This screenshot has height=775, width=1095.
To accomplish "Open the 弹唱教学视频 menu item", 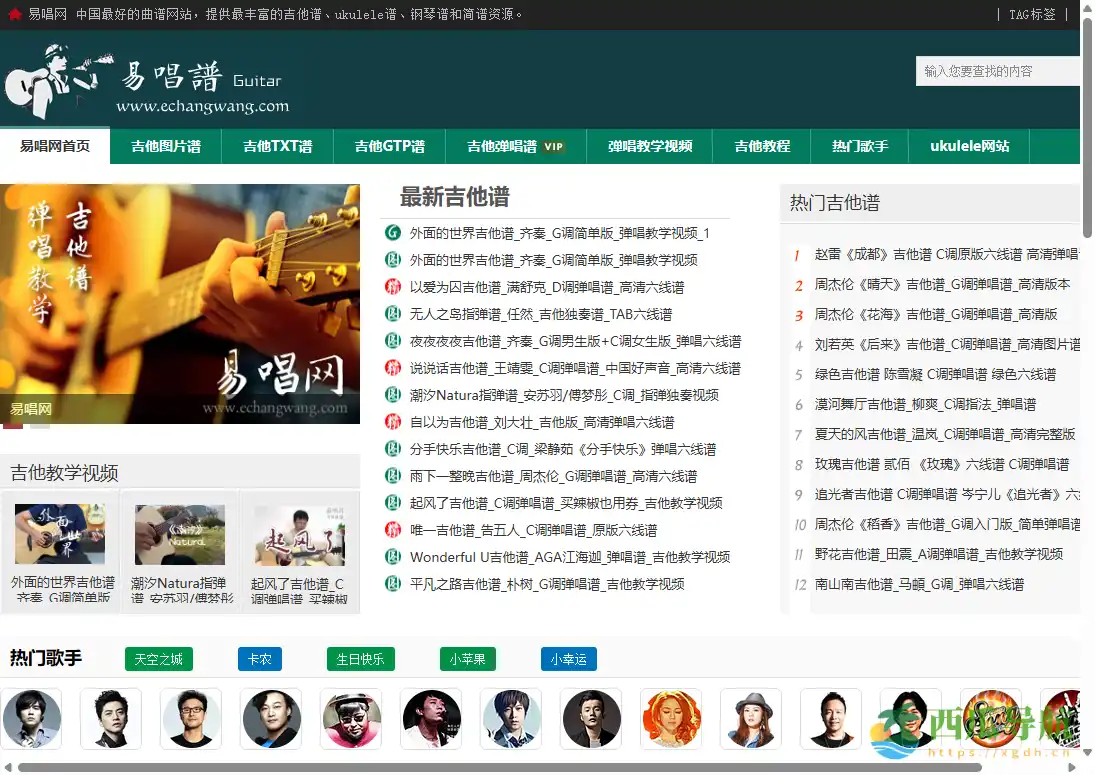I will pos(649,145).
